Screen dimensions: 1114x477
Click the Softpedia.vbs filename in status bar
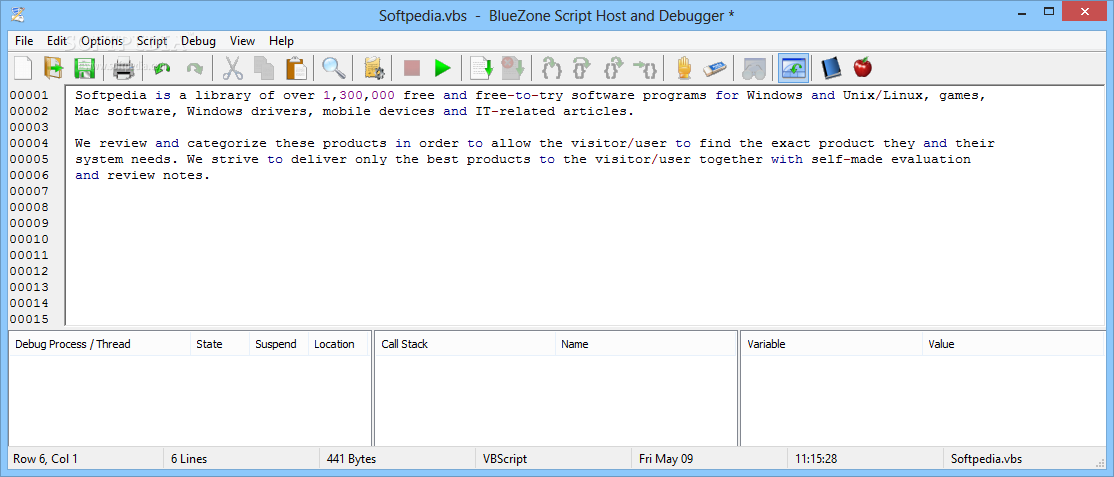988,459
